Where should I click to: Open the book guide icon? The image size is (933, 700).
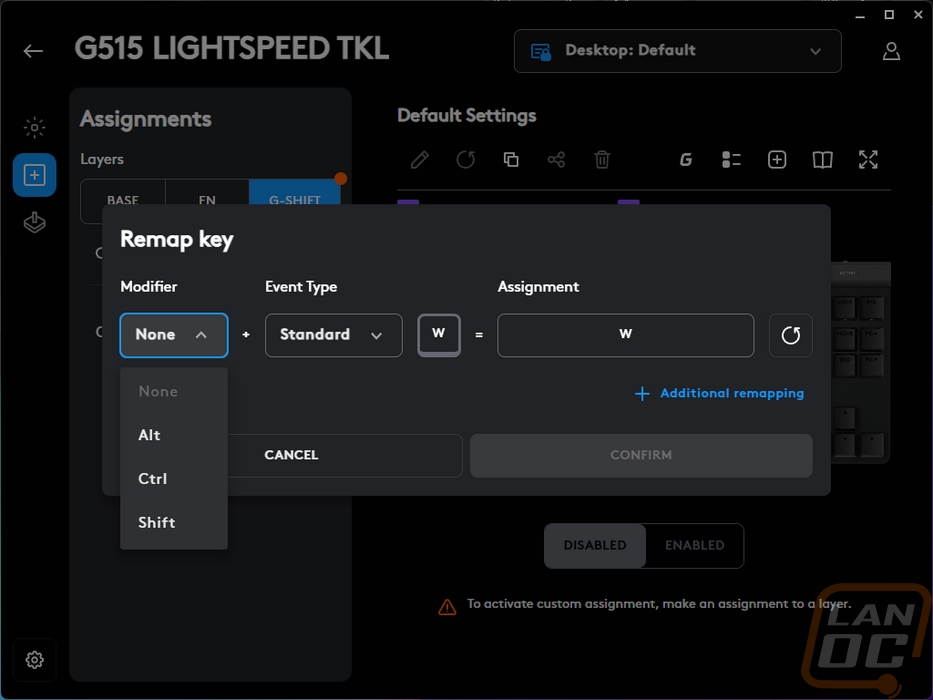(822, 160)
